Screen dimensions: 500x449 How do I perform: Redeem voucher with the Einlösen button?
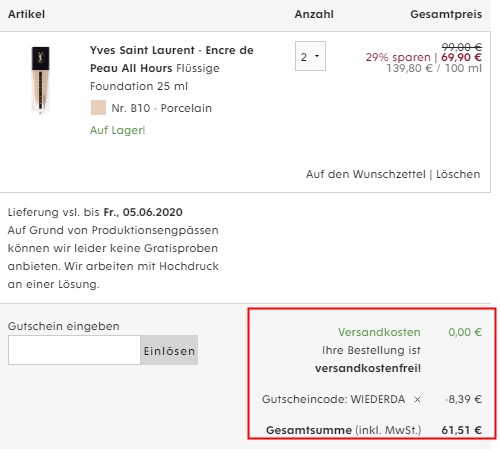[x=169, y=350]
